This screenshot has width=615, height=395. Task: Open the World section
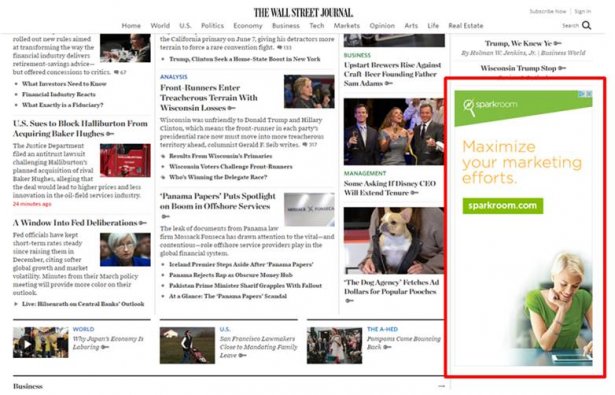[160, 25]
